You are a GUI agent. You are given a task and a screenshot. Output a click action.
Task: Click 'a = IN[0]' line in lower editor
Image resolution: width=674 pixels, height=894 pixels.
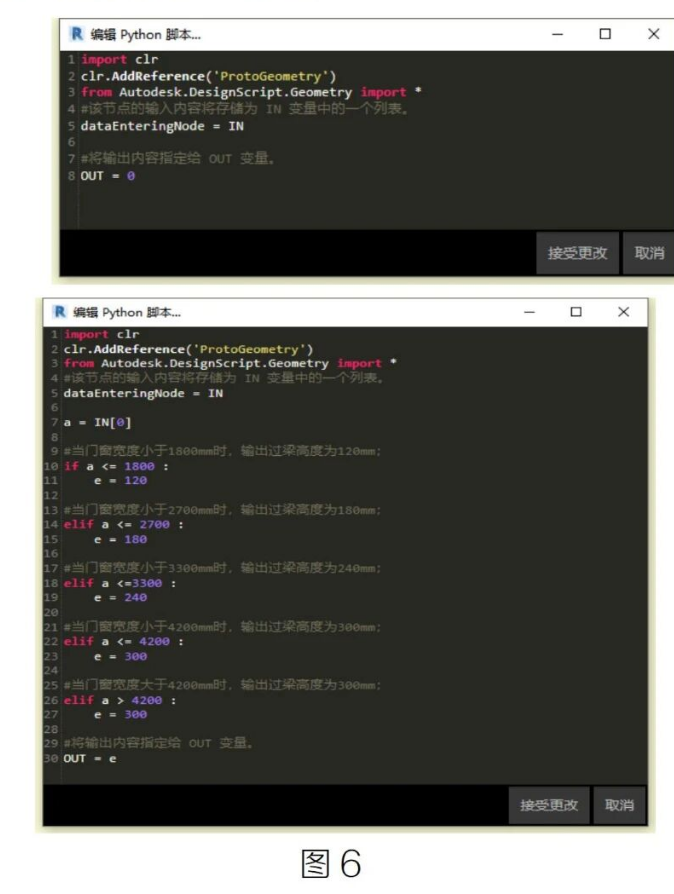98,422
